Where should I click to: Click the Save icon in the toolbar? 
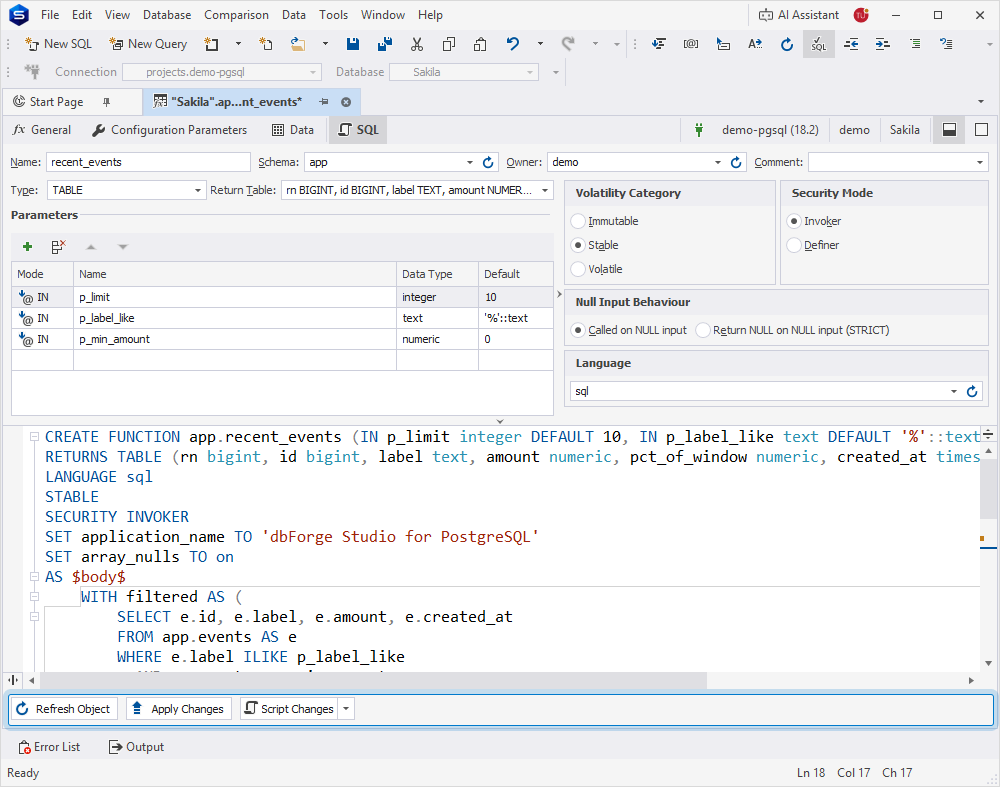coord(353,44)
